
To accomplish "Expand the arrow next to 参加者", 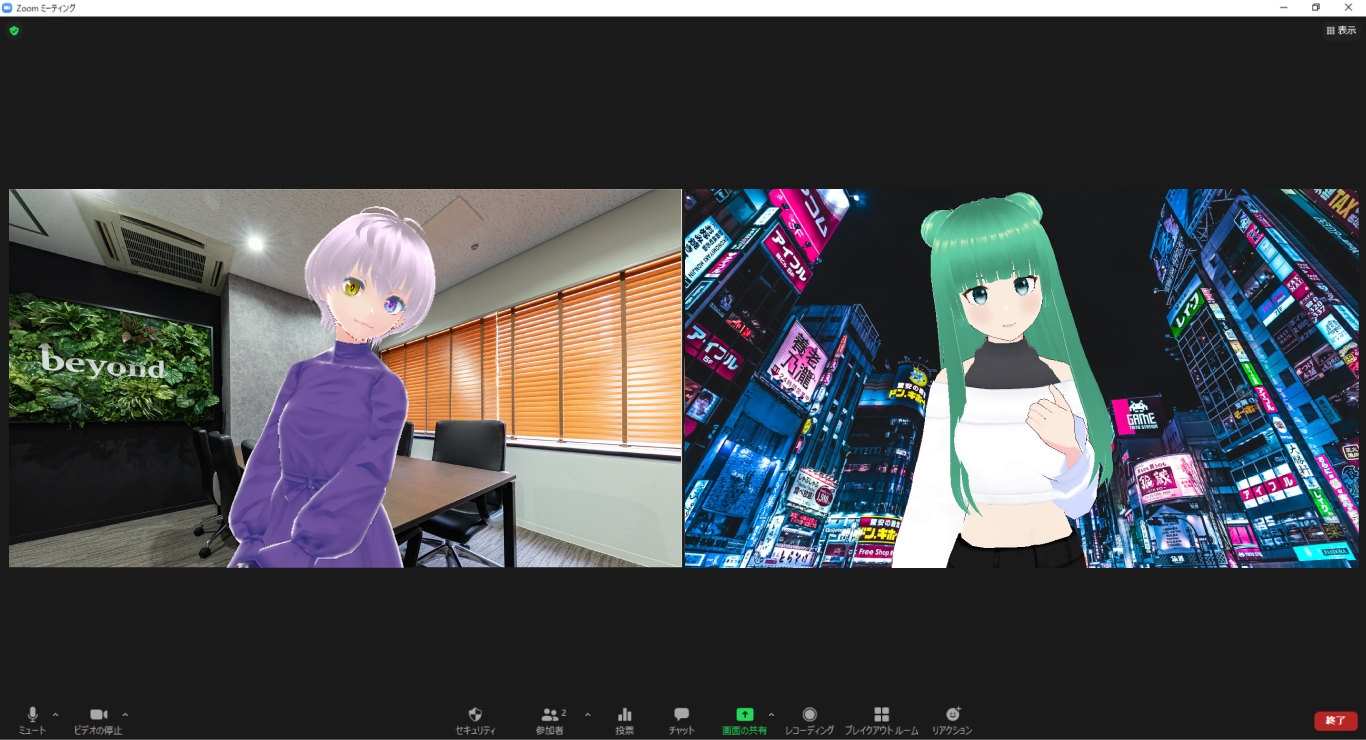I will 587,714.
